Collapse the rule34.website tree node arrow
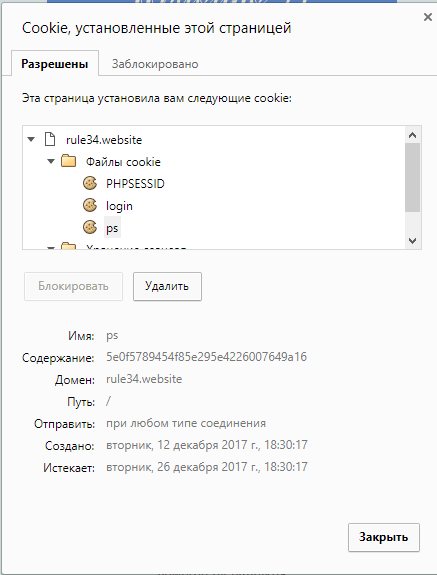This screenshot has height=575, width=437. (x=31, y=139)
